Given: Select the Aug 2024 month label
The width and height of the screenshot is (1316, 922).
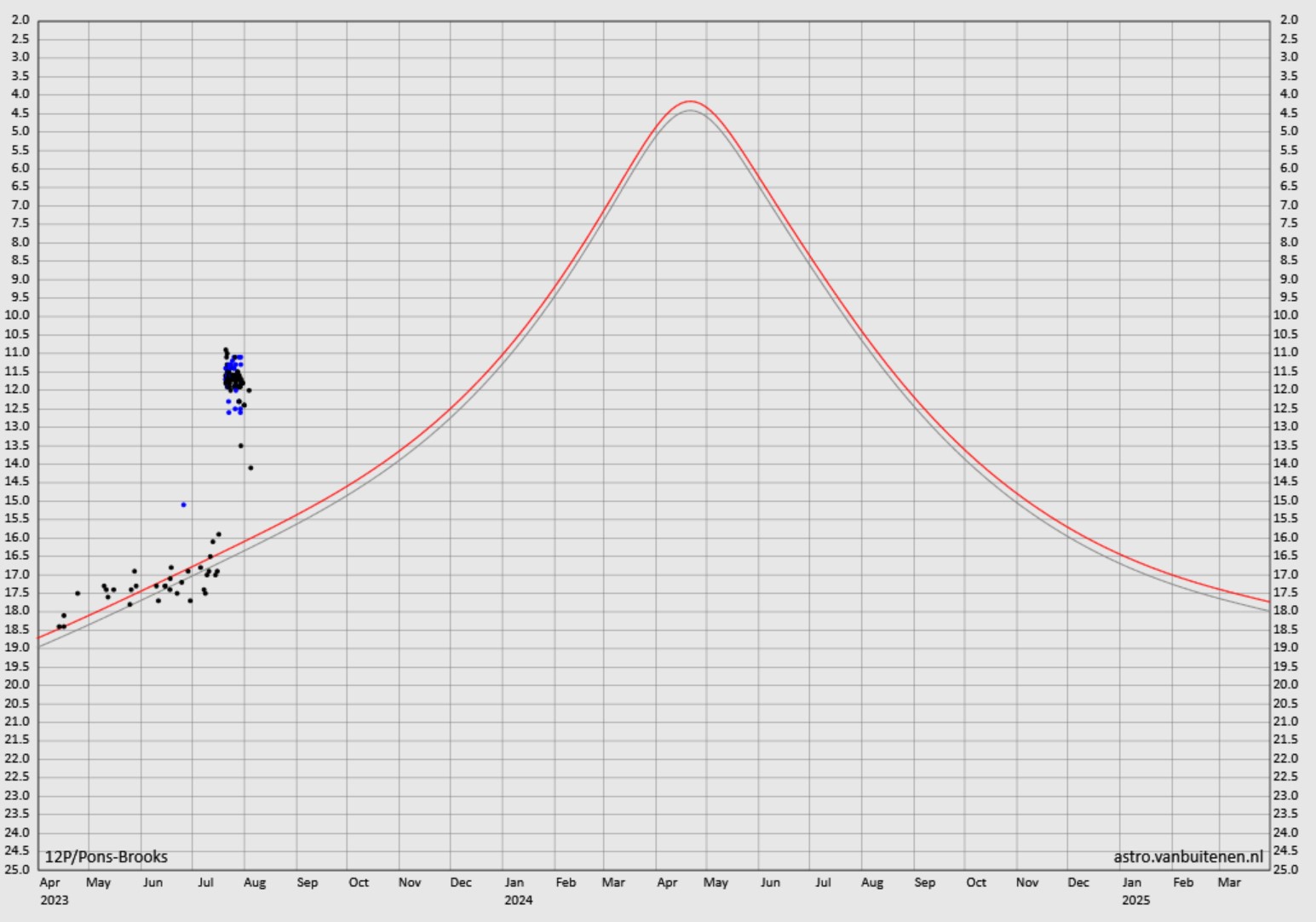Looking at the screenshot, I should click(x=872, y=883).
